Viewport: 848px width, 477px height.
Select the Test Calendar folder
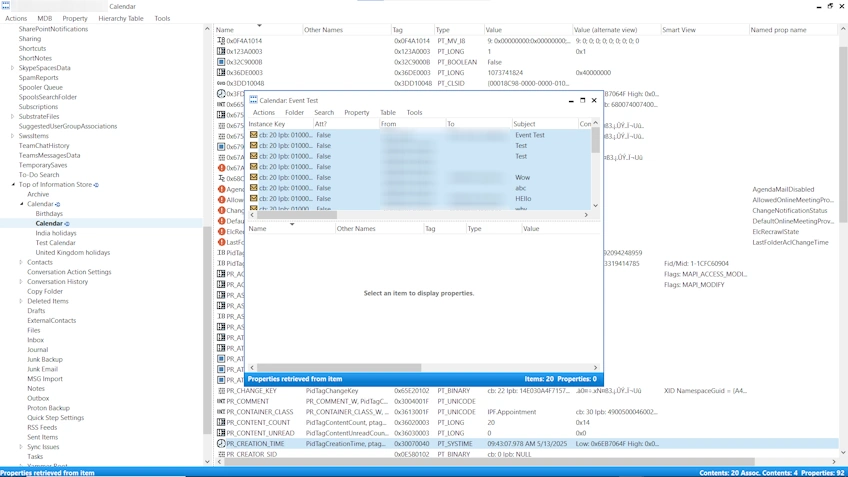(55, 243)
